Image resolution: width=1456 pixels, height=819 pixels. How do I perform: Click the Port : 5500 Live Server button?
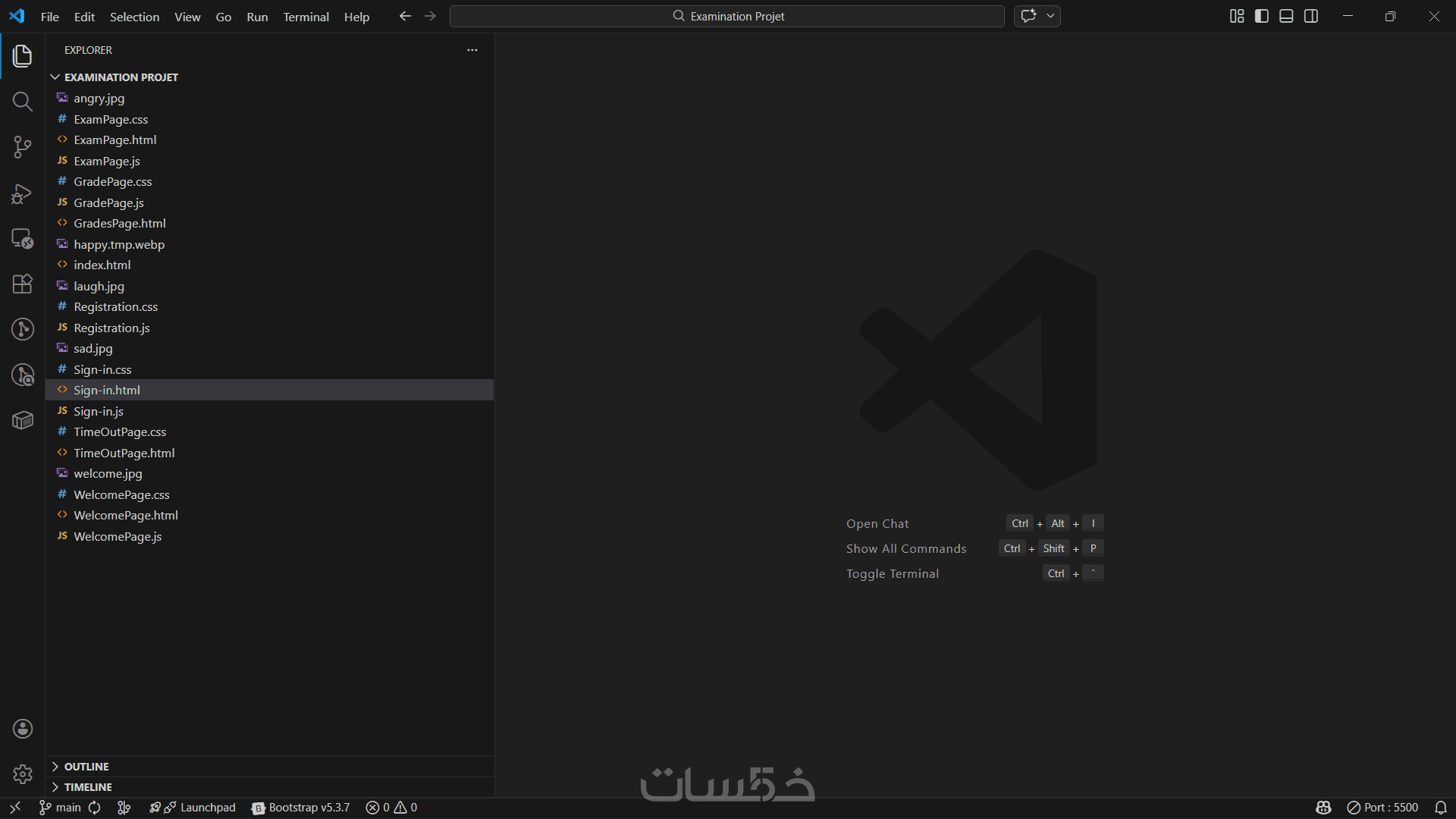(1382, 808)
